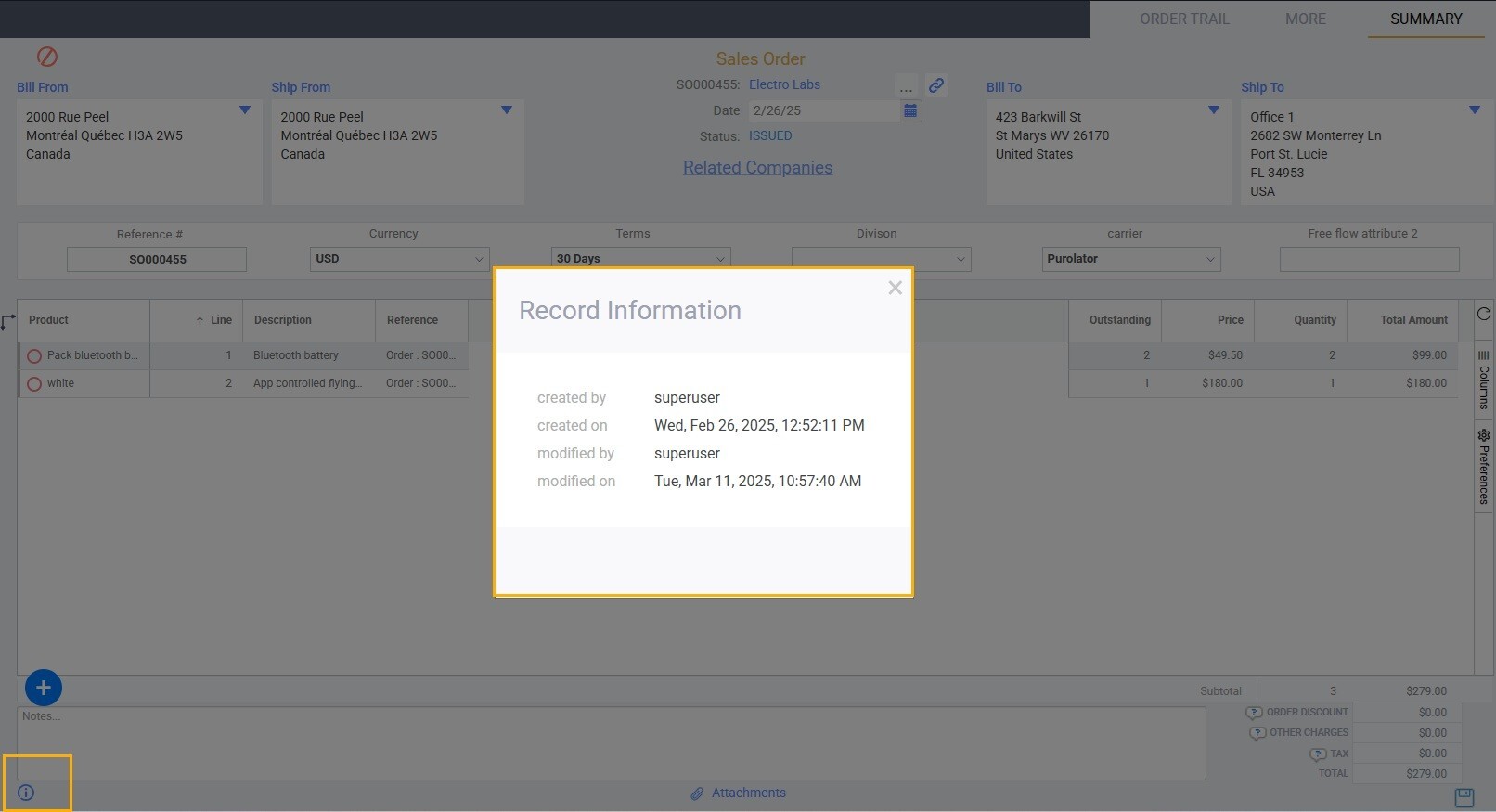Sort by the Product column header
The width and height of the screenshot is (1496, 812).
pyautogui.click(x=84, y=320)
